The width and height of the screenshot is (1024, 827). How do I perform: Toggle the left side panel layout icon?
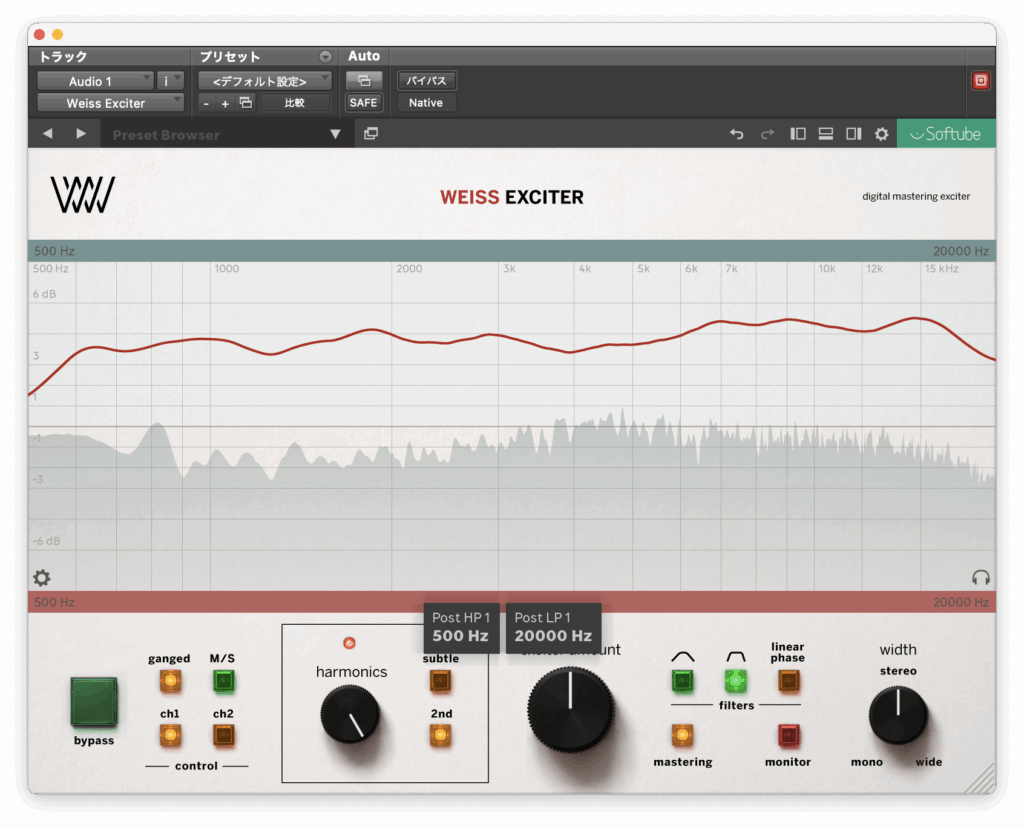797,134
